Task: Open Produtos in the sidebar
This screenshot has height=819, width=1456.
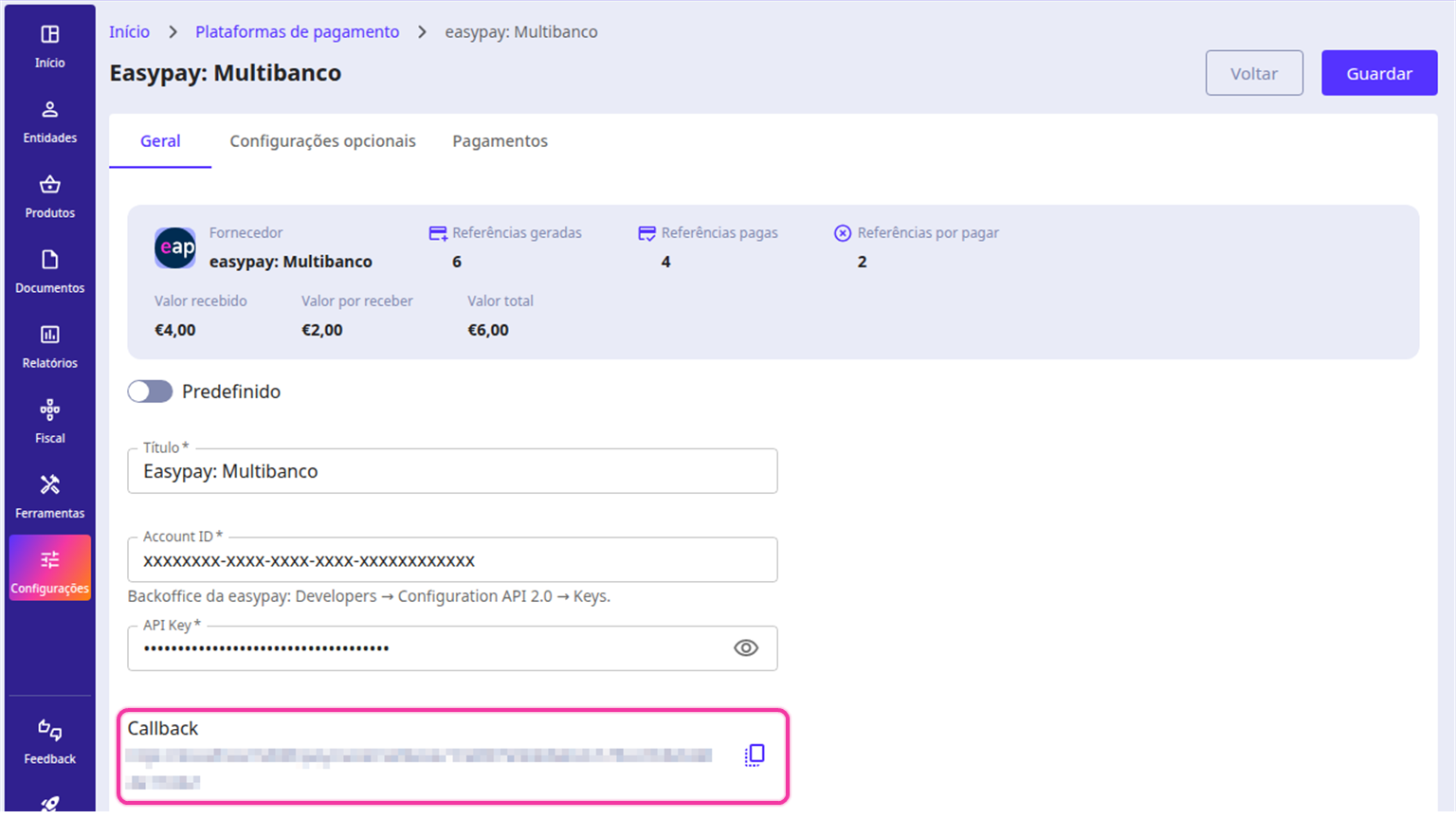Action: point(49,196)
